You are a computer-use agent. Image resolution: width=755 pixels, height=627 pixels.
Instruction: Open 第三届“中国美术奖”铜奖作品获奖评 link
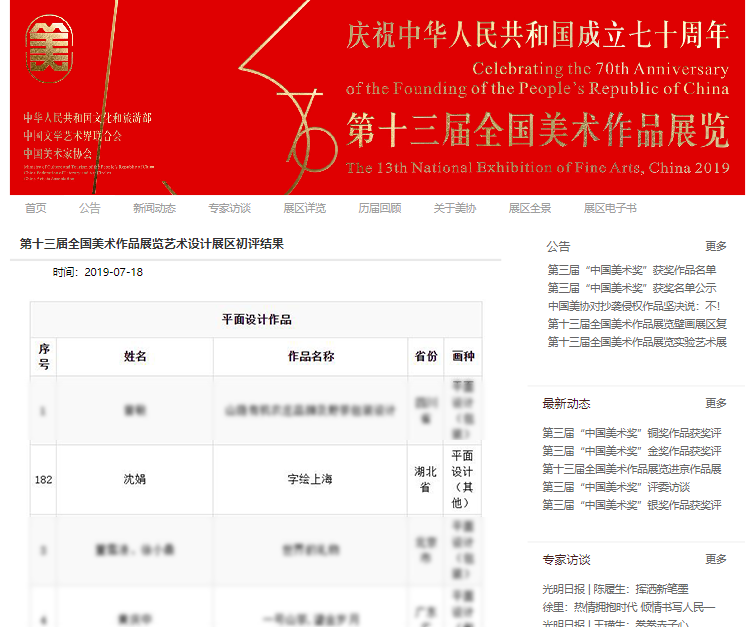pos(632,433)
